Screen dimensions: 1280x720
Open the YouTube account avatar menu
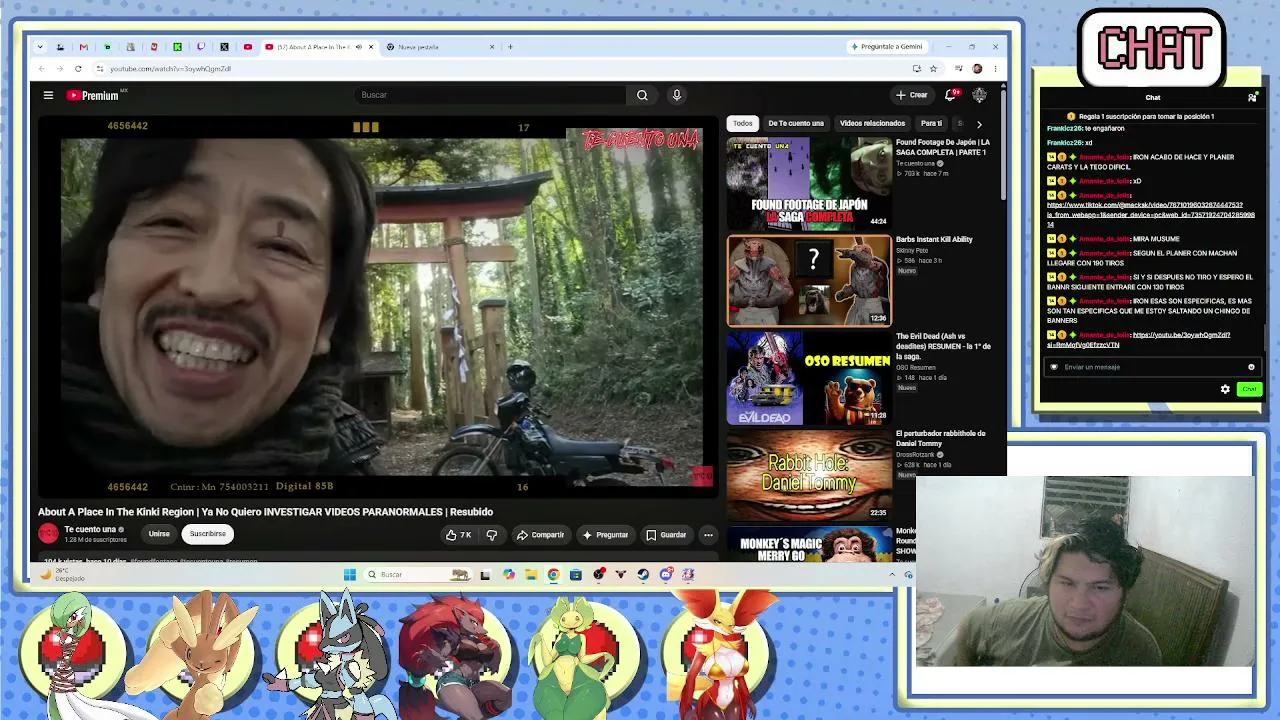coord(979,95)
